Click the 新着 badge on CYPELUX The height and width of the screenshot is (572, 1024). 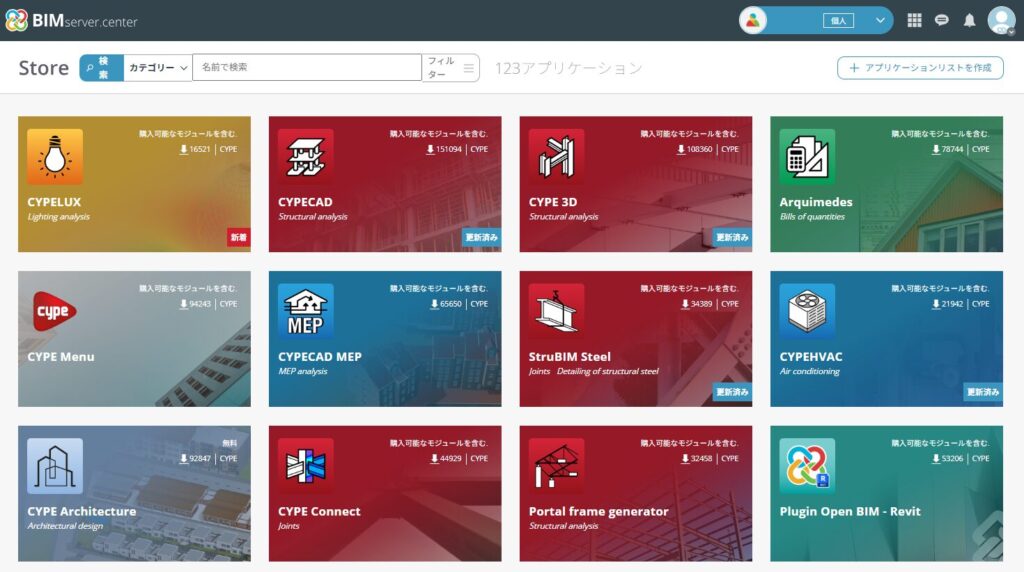239,237
